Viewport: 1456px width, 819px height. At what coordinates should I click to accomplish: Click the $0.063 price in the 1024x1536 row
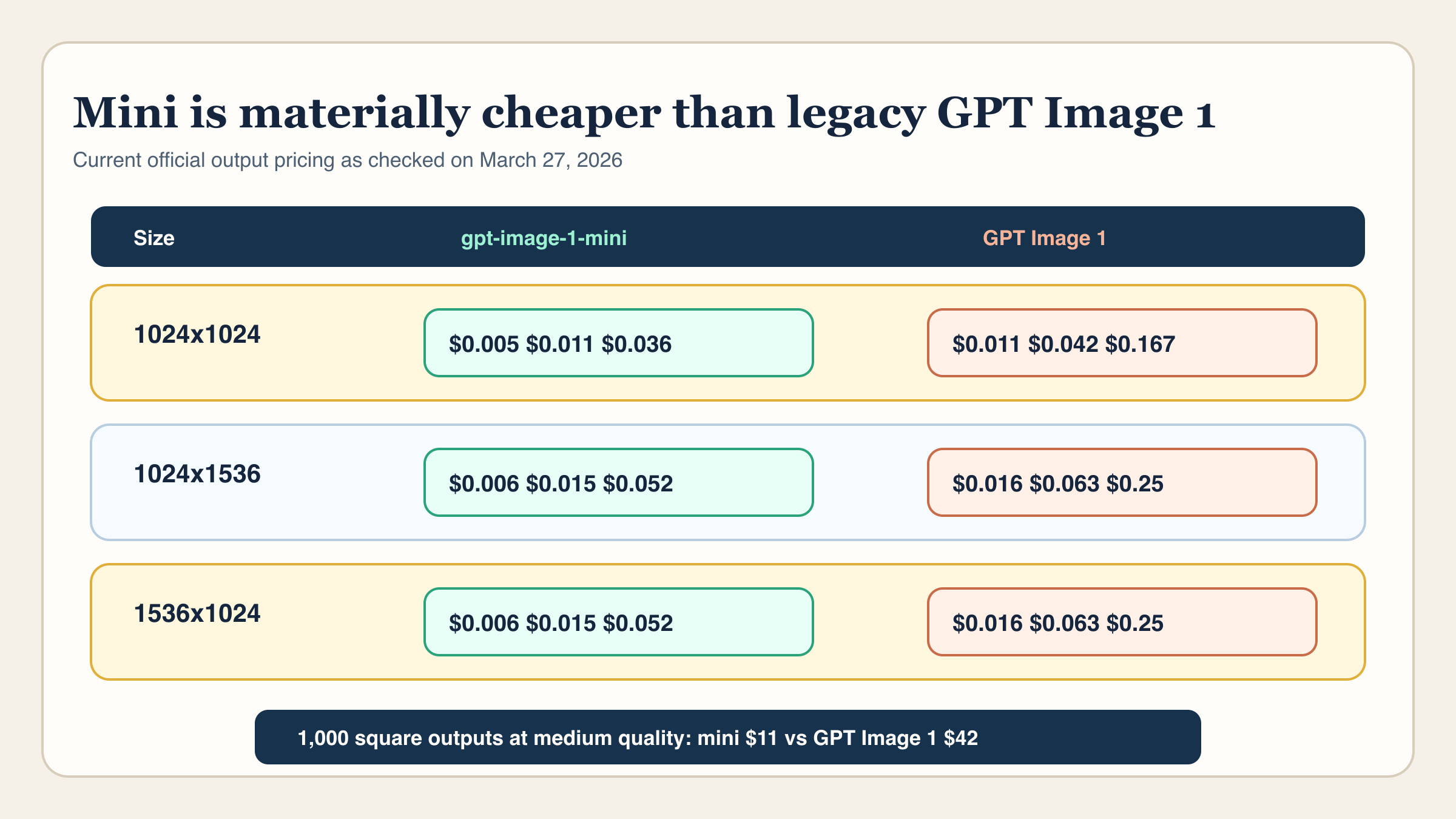tap(1064, 484)
